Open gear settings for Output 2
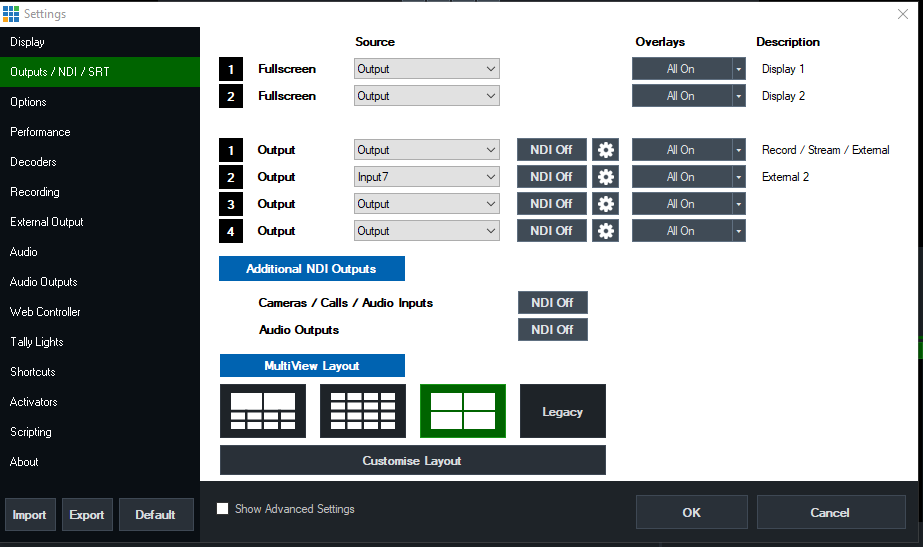 coord(605,177)
